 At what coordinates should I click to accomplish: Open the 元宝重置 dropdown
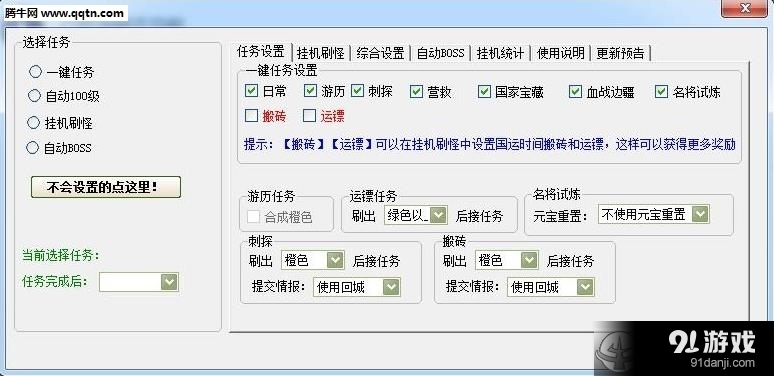pos(654,214)
